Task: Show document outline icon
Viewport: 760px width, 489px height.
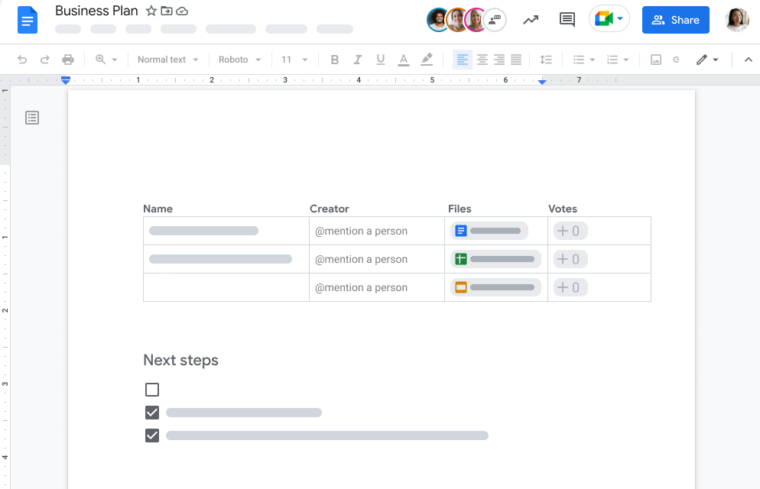Action: 32,118
